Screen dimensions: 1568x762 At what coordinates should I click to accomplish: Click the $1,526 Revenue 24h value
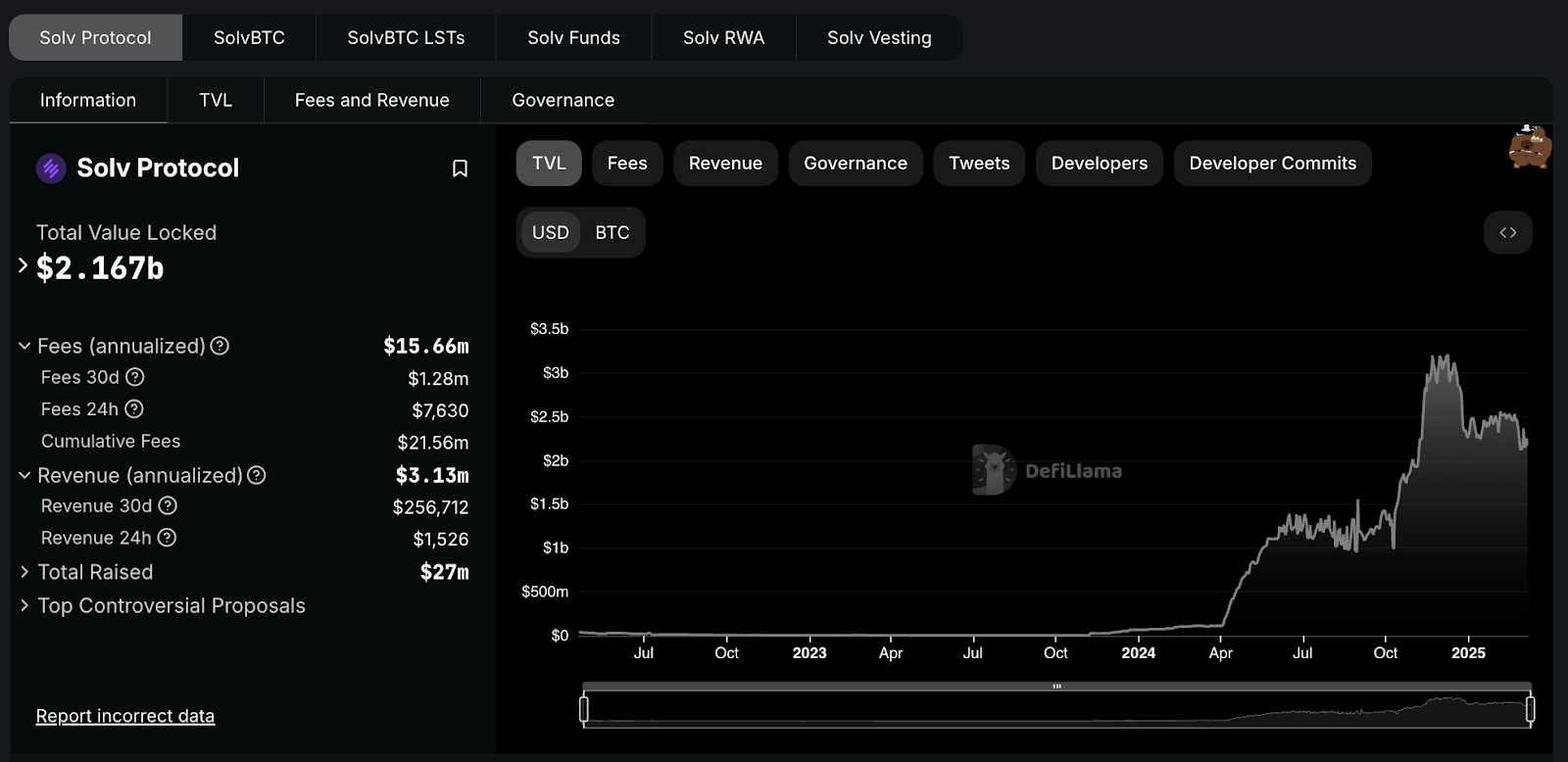click(x=441, y=539)
